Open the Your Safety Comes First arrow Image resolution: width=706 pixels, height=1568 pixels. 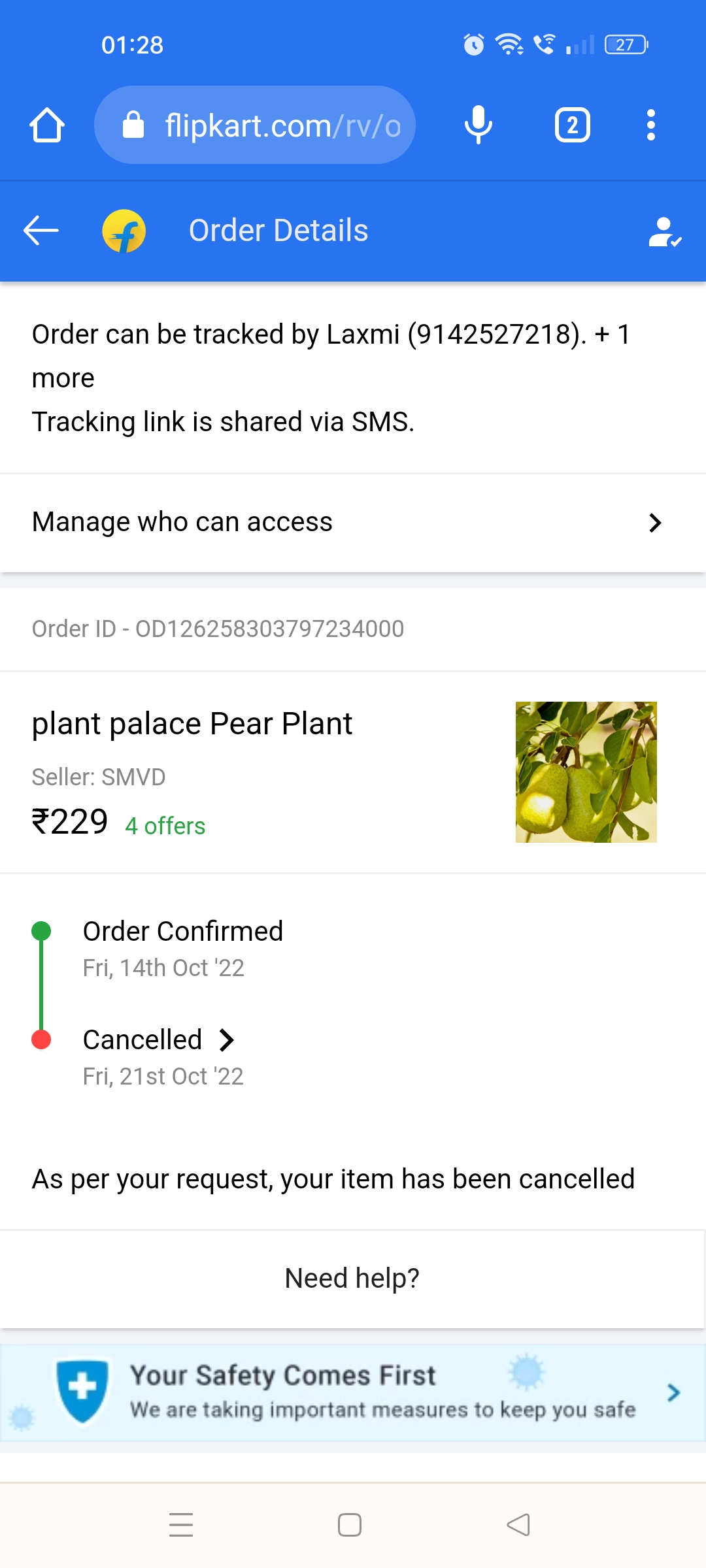(673, 1393)
